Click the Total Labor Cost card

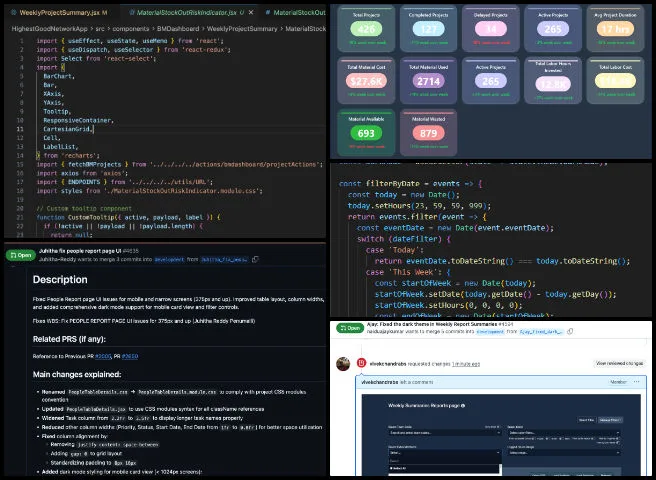pos(615,81)
